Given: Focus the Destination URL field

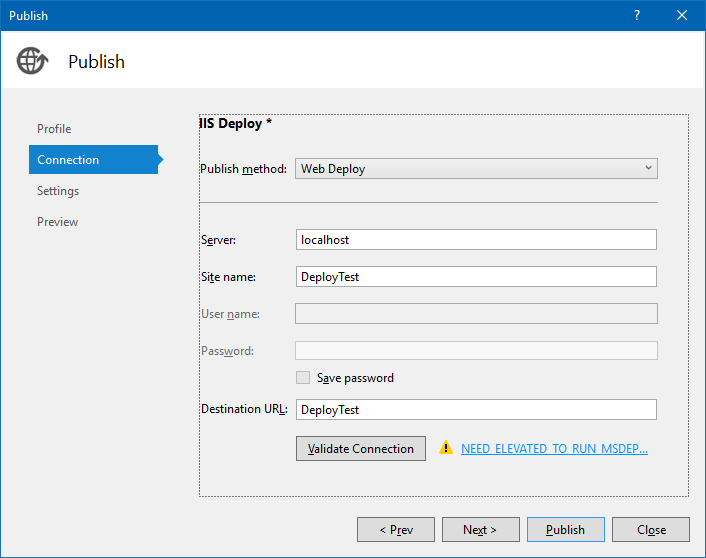Looking at the screenshot, I should pyautogui.click(x=476, y=409).
